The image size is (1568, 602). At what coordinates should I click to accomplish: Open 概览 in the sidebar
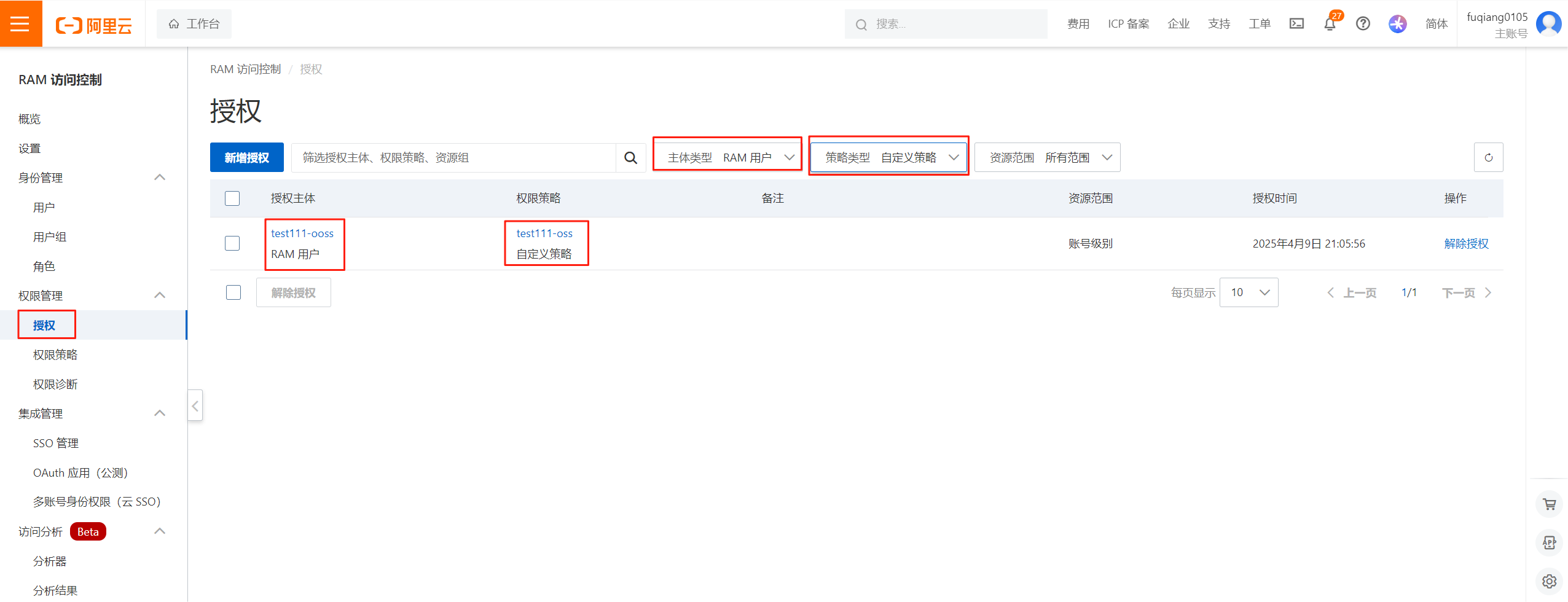(29, 119)
